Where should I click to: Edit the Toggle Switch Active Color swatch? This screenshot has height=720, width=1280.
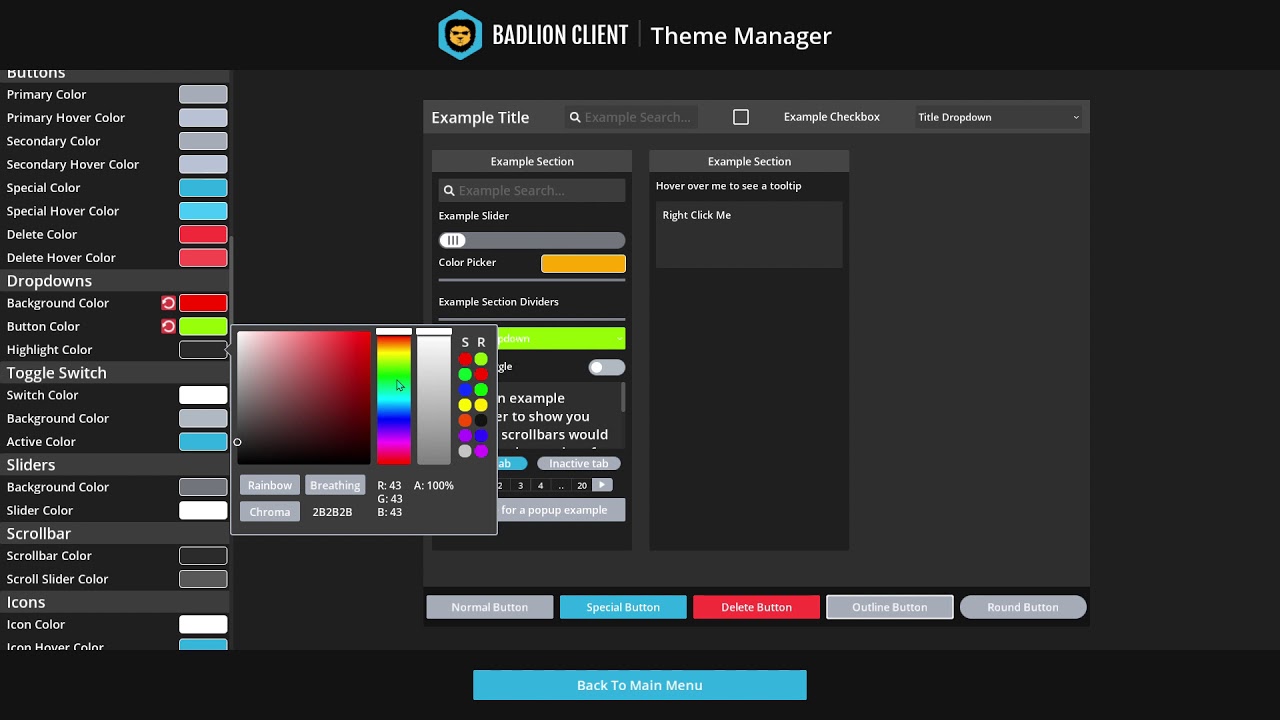tap(203, 442)
